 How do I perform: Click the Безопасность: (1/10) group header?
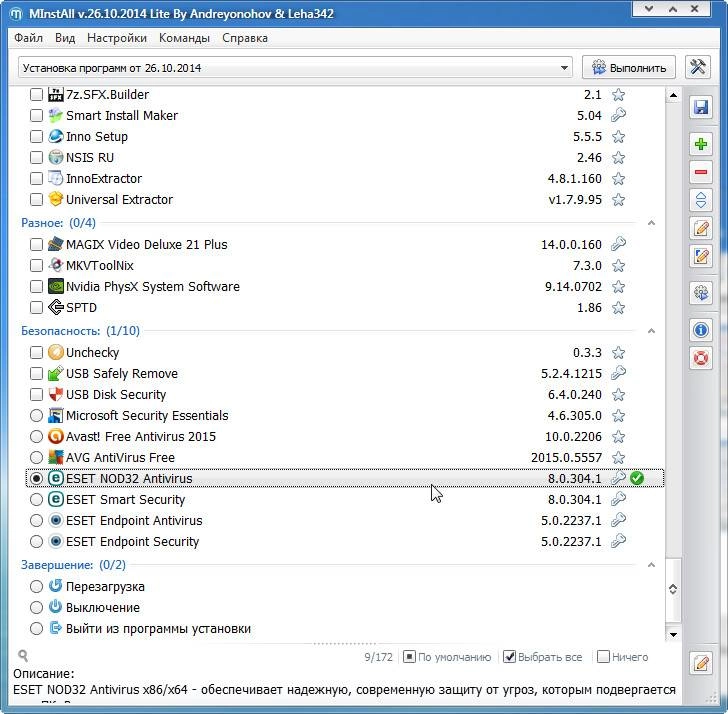click(80, 331)
